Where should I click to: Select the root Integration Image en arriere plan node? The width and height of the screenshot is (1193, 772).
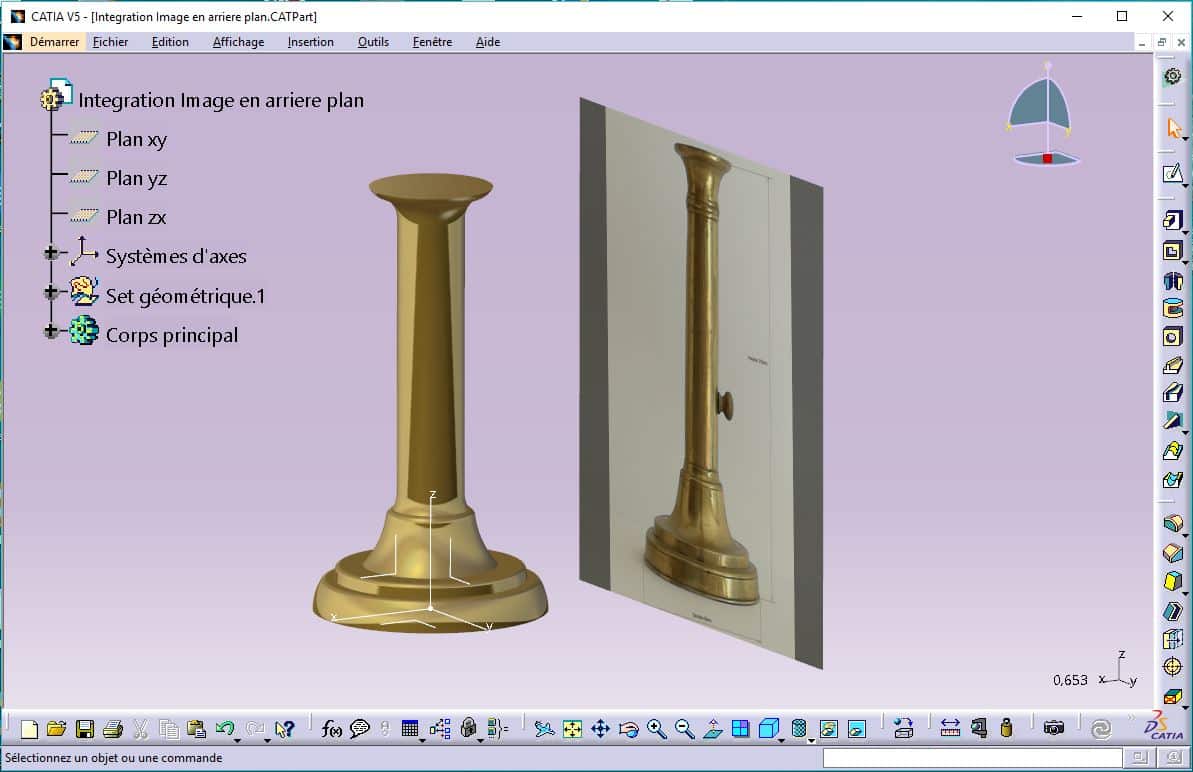point(221,100)
